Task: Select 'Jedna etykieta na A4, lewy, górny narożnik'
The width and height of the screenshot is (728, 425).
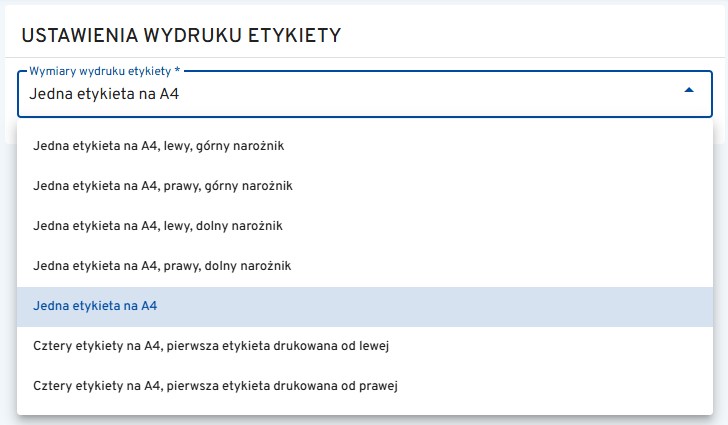Action: (x=160, y=146)
